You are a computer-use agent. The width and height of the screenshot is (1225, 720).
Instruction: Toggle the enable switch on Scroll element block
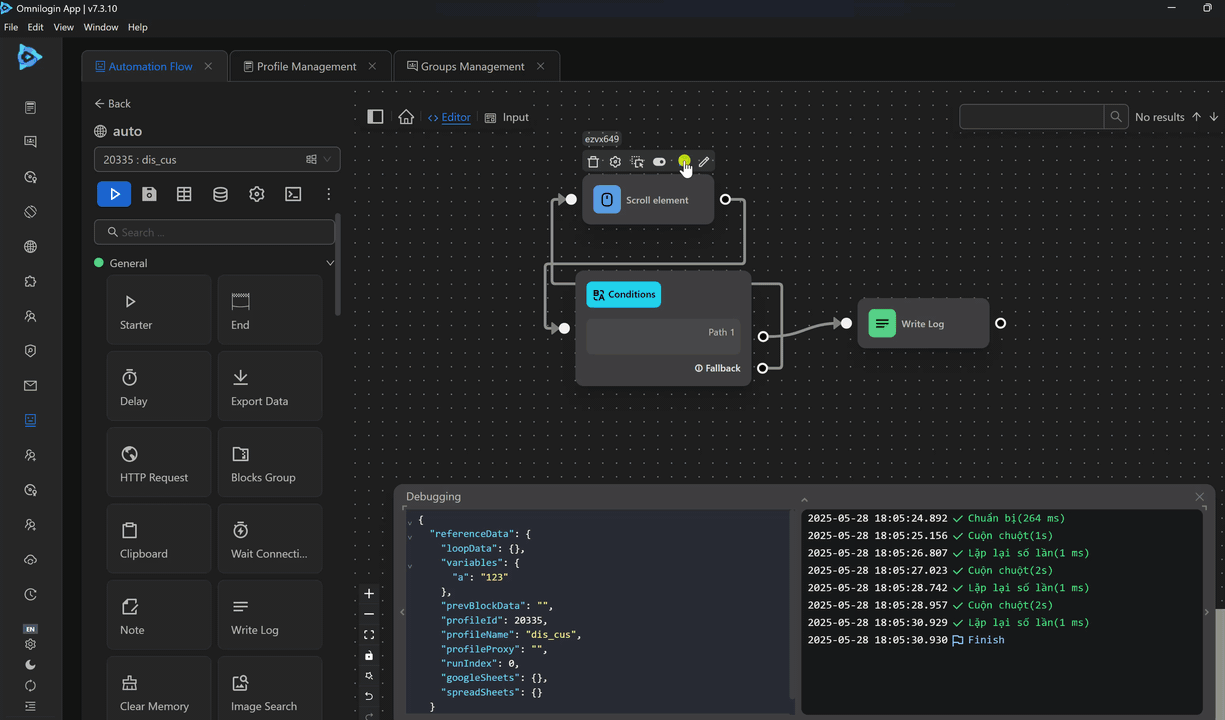(659, 162)
